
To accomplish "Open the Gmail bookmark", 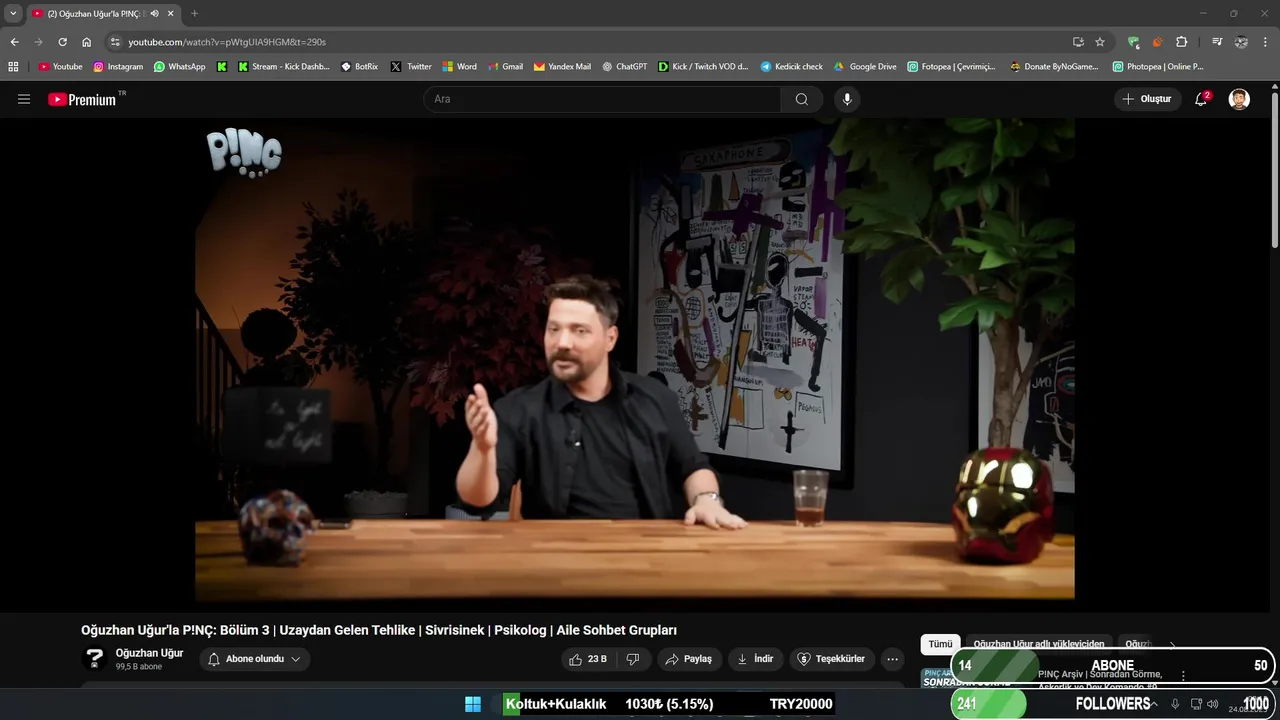I will coord(505,66).
